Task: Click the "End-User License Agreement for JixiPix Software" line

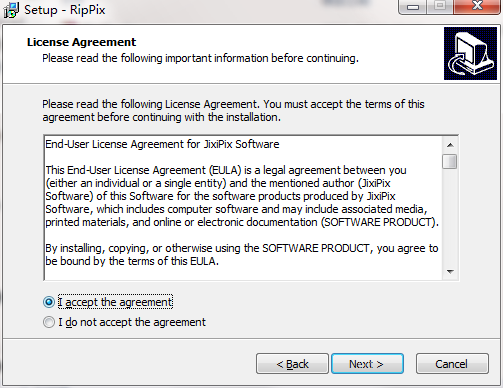Action: [x=162, y=144]
